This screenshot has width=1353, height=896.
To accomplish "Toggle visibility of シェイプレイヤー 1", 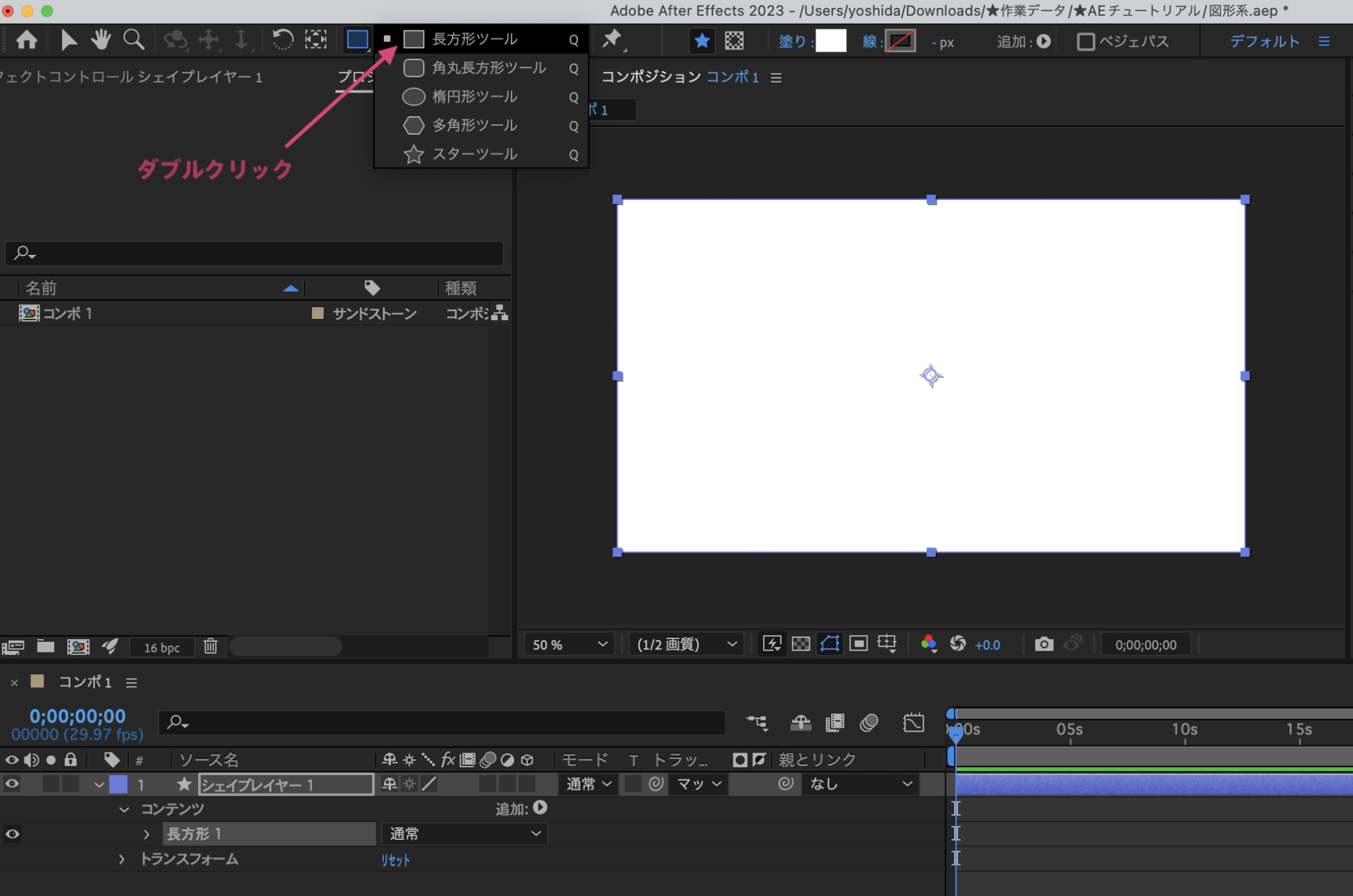I will click(x=12, y=784).
